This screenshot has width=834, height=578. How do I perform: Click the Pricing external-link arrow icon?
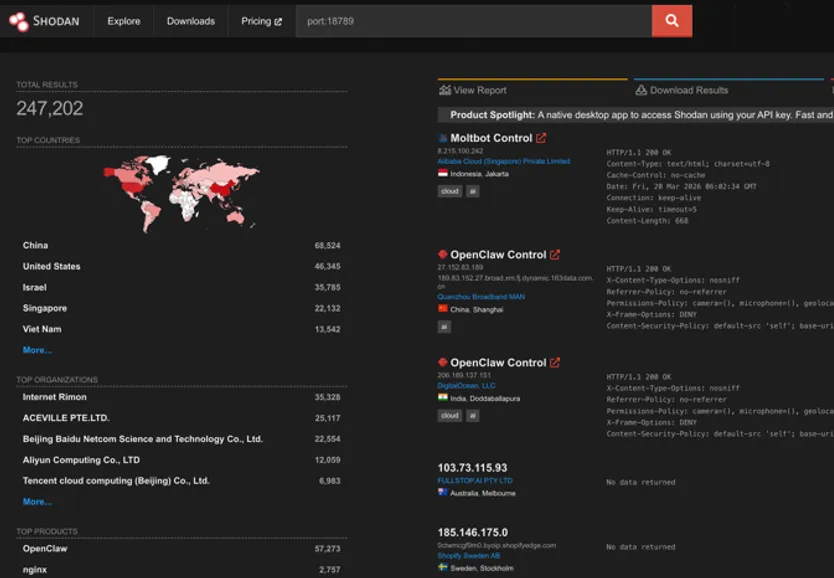click(278, 22)
